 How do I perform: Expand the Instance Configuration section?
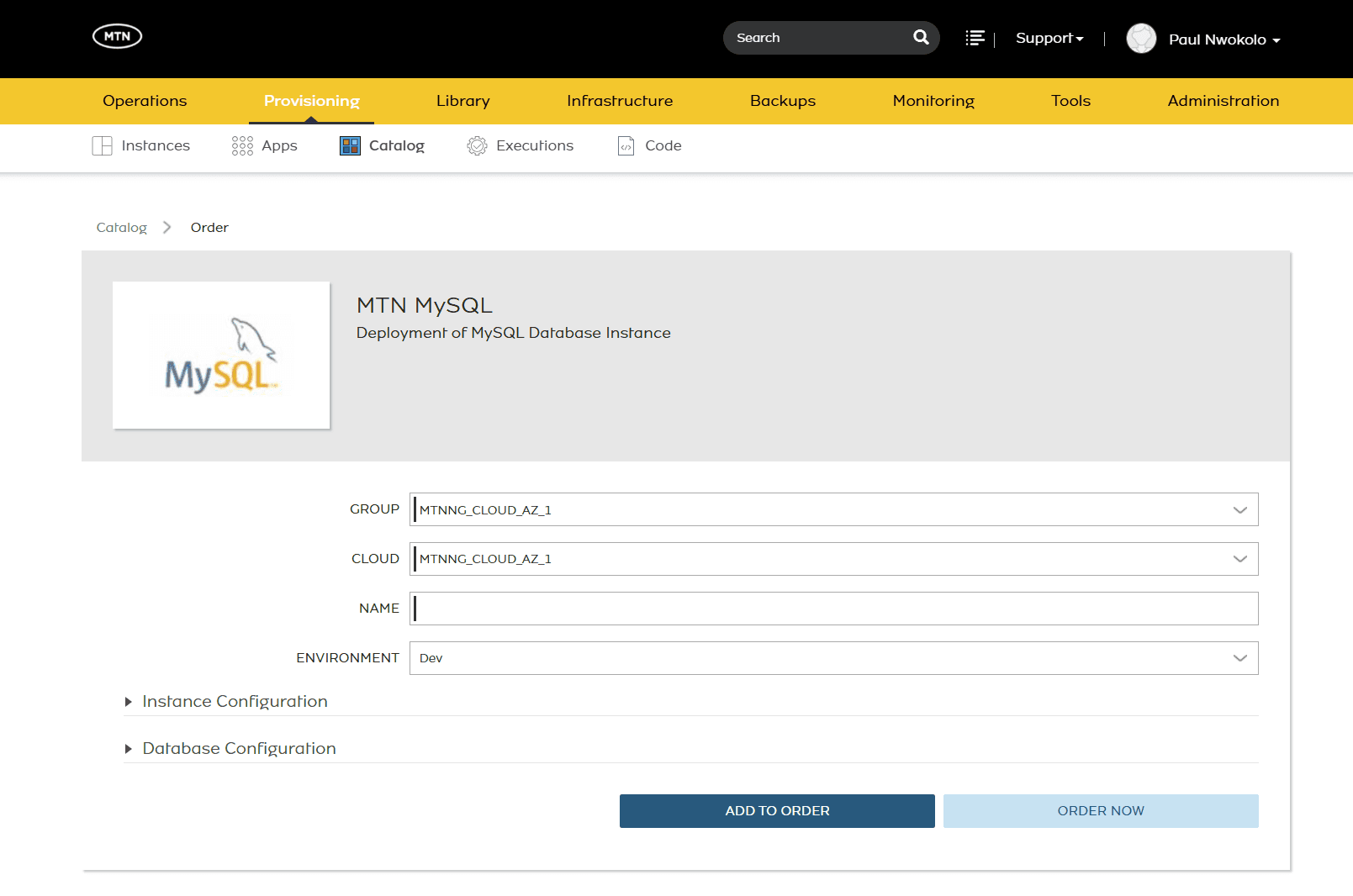click(x=235, y=701)
